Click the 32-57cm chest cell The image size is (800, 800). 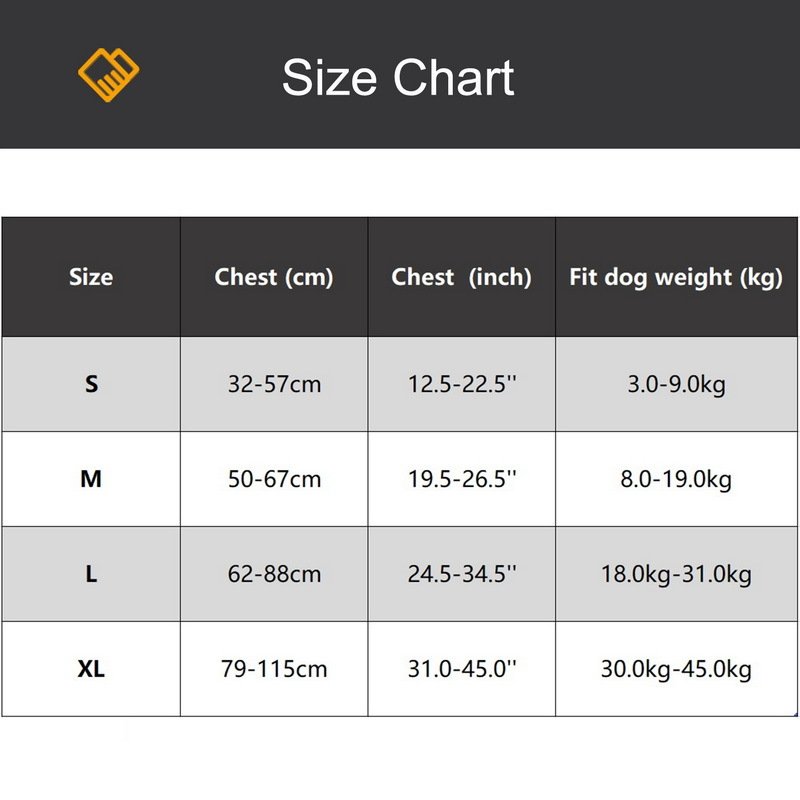274,384
